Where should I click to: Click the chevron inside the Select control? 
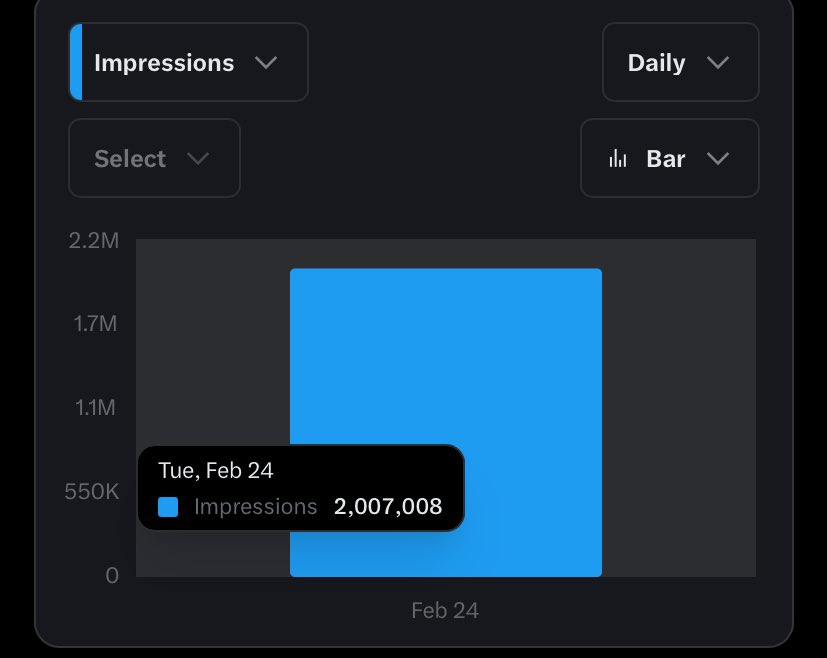click(199, 158)
